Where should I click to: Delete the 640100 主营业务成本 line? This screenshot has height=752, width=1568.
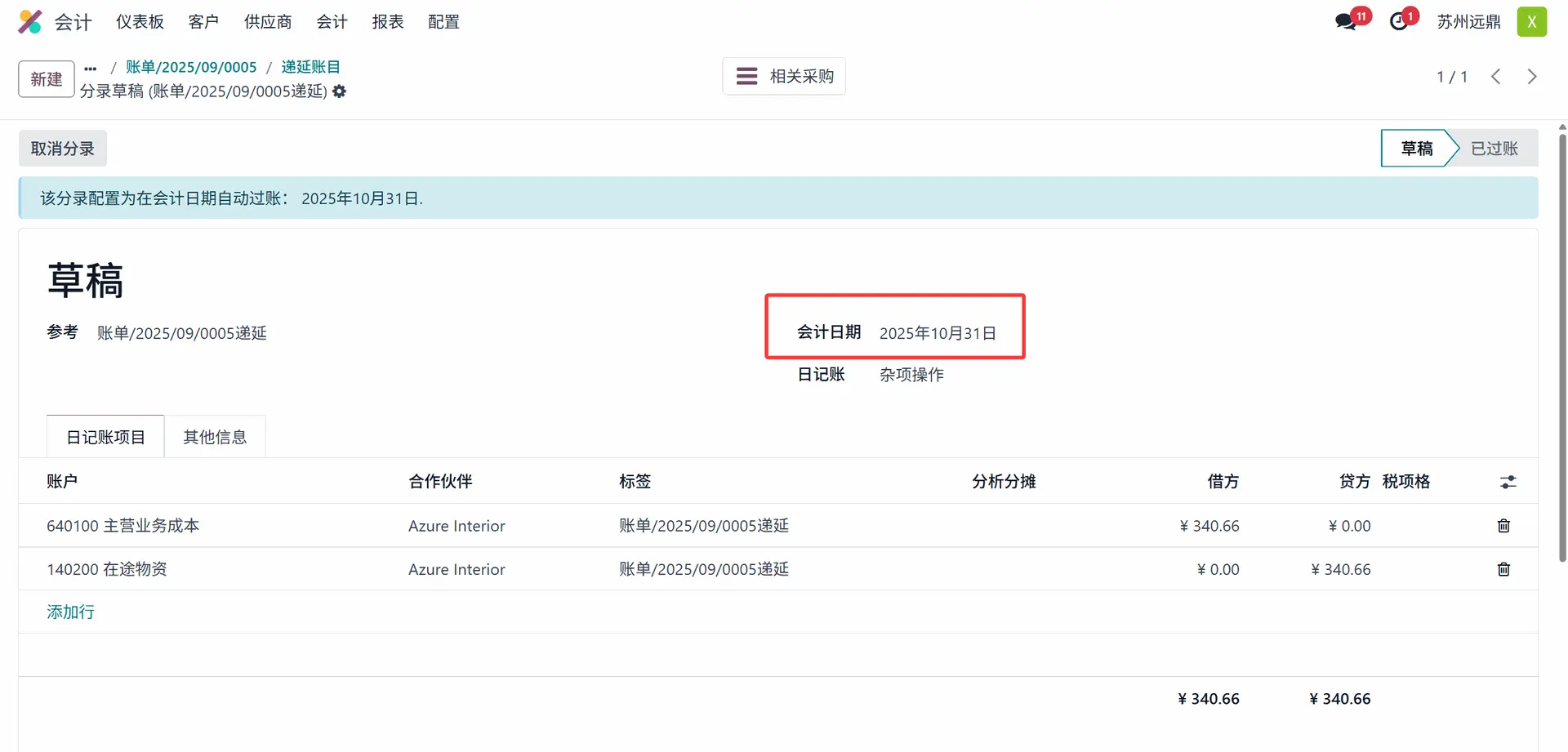[x=1503, y=526]
